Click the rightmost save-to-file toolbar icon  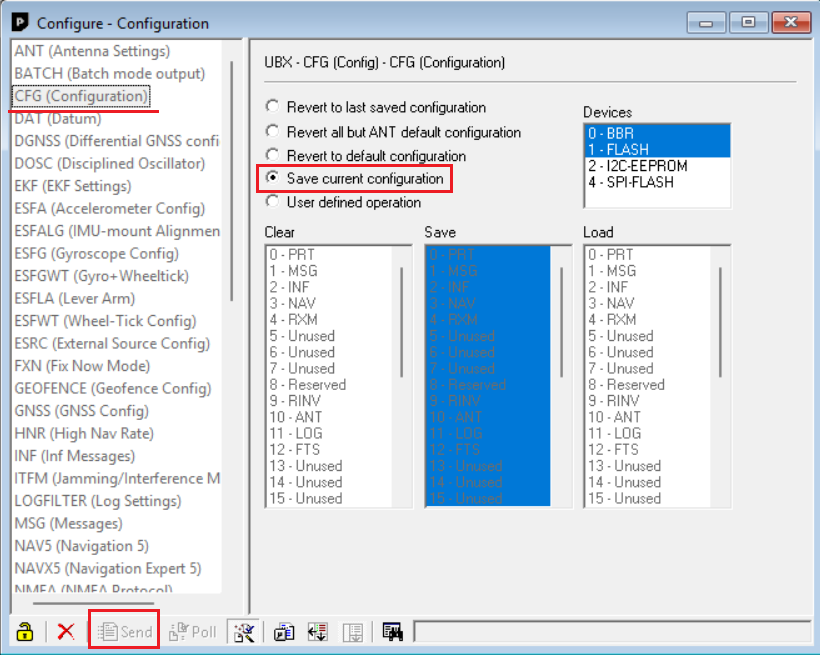392,631
